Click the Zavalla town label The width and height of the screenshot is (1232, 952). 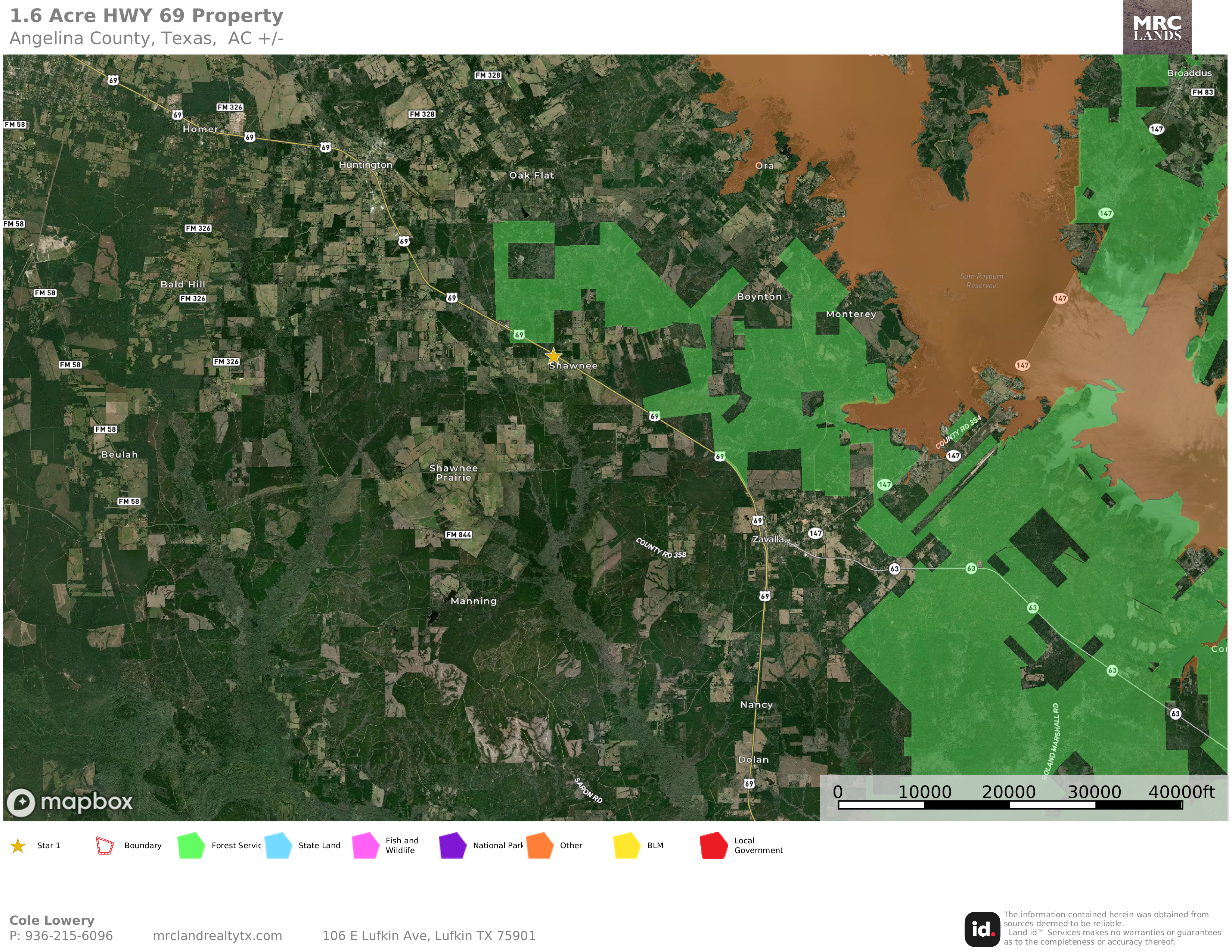768,539
